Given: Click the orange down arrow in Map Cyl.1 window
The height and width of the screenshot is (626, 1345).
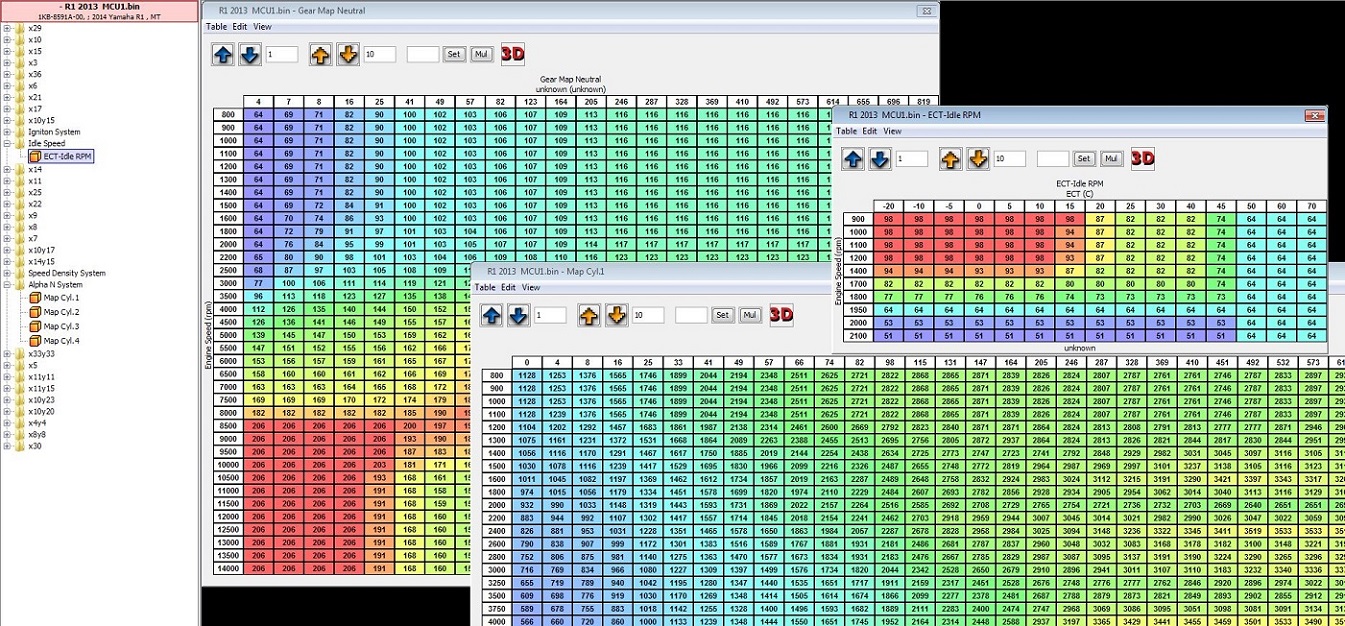Looking at the screenshot, I should [616, 315].
